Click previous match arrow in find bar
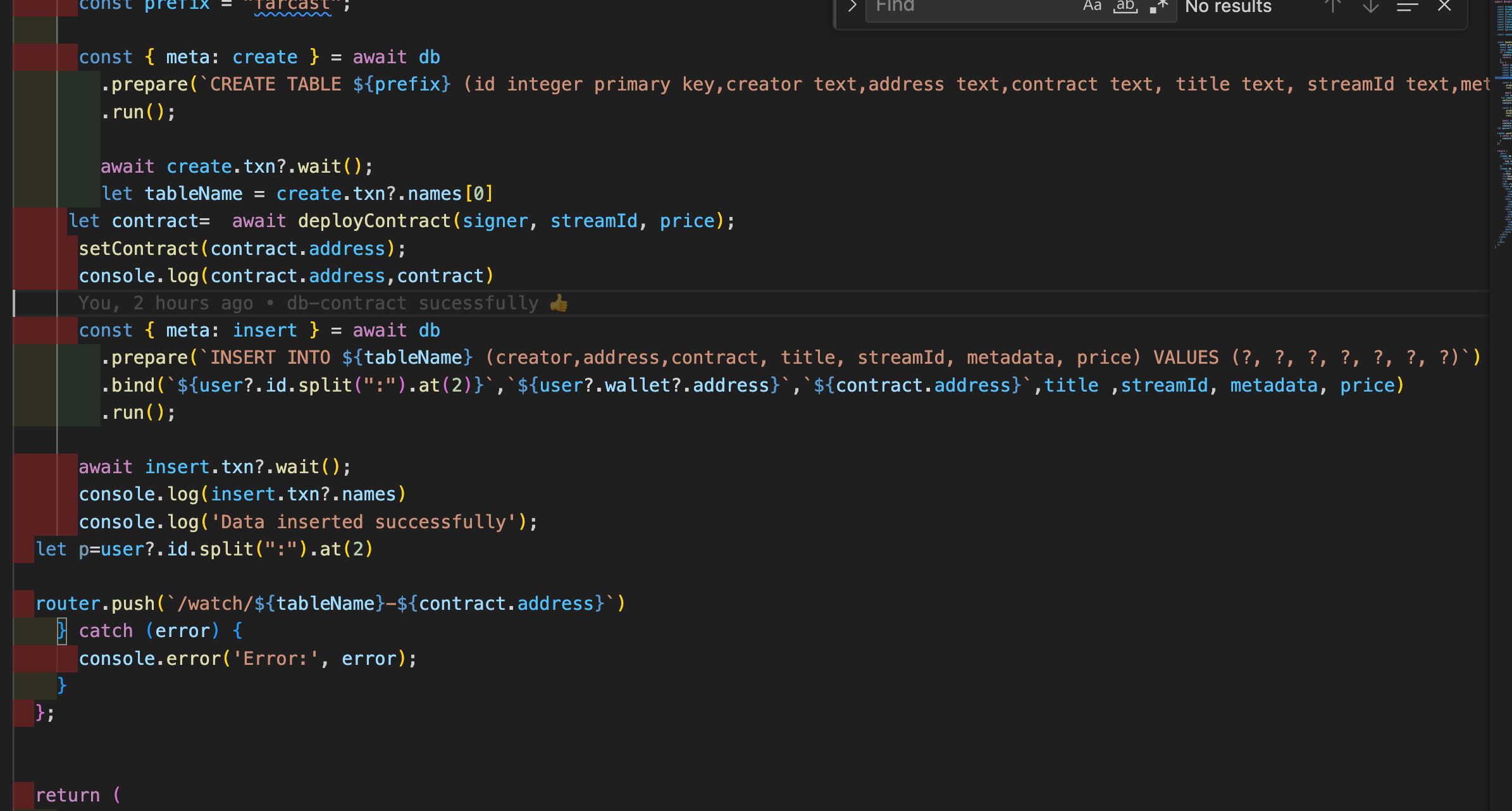Image resolution: width=1512 pixels, height=811 pixels. [1330, 8]
